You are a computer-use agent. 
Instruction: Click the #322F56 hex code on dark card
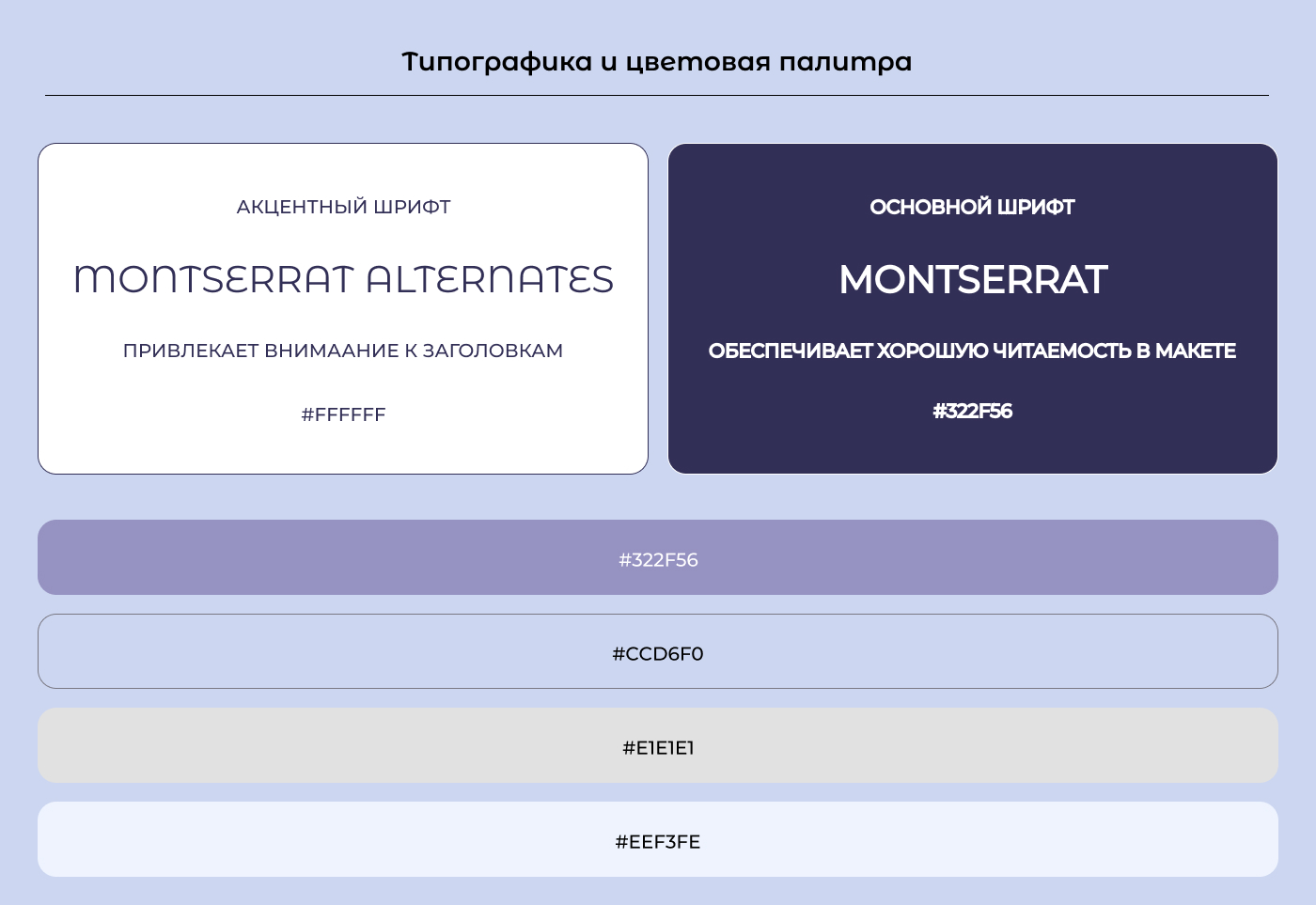pos(973,411)
